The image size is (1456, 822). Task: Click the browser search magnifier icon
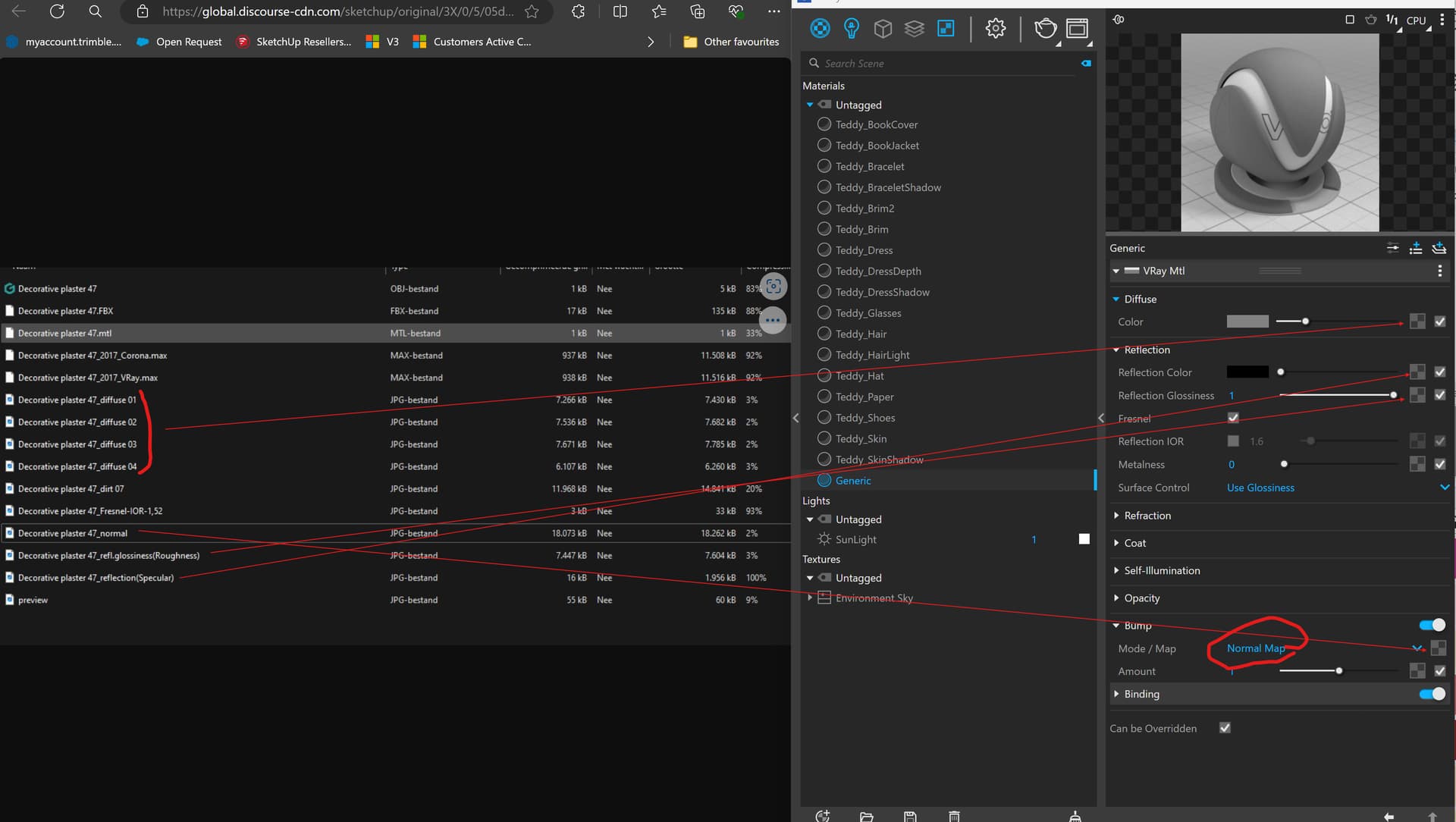[95, 11]
